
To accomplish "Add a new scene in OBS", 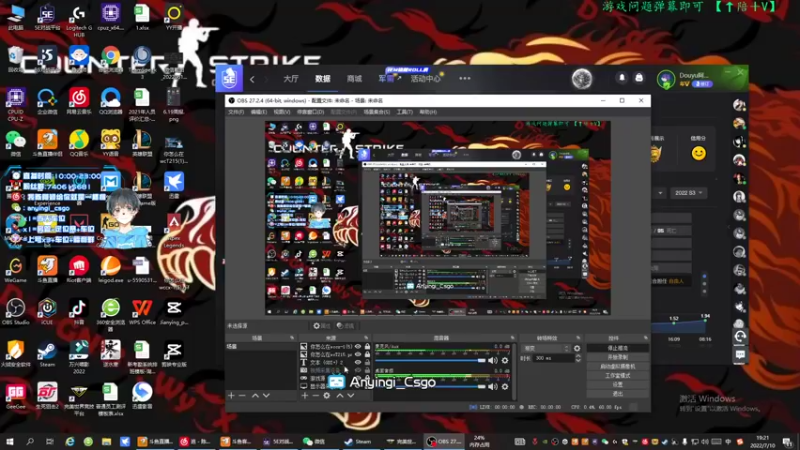I will coord(231,396).
